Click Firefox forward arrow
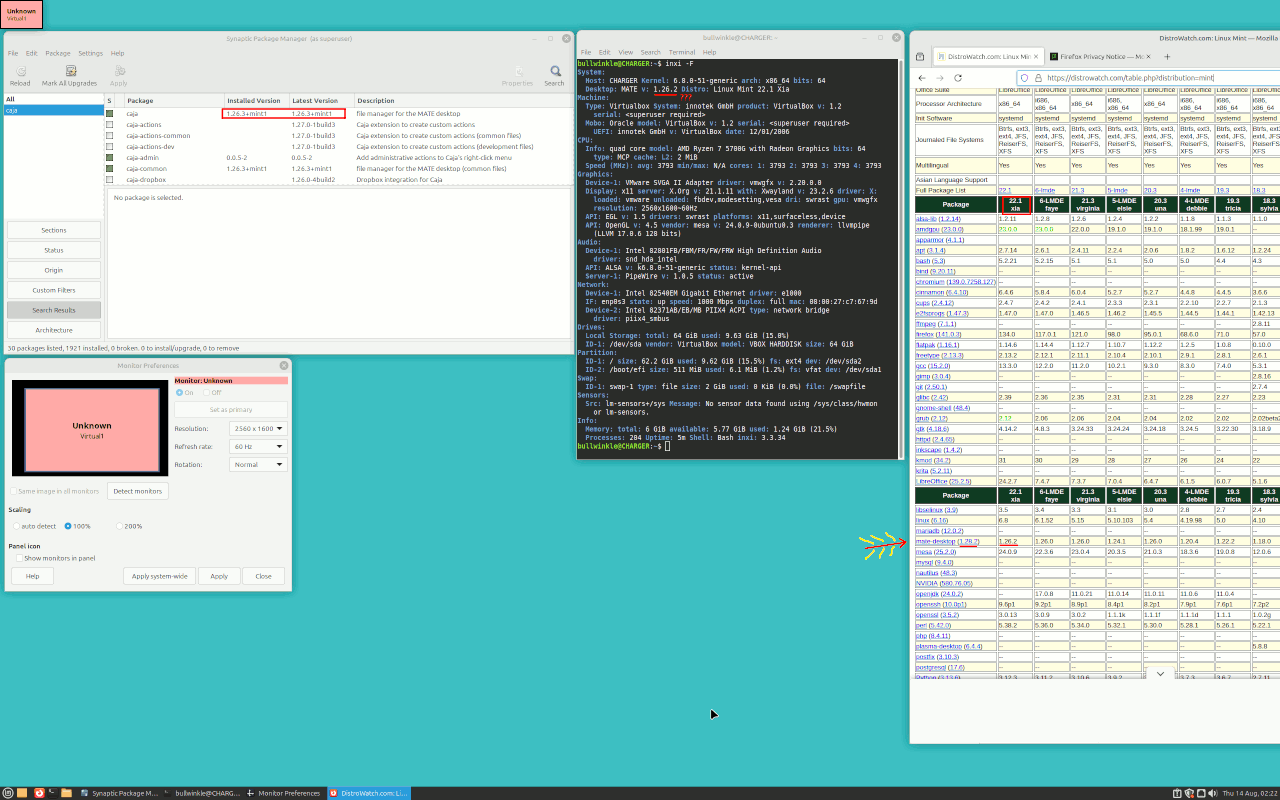The height and width of the screenshot is (800, 1280). tap(940, 77)
